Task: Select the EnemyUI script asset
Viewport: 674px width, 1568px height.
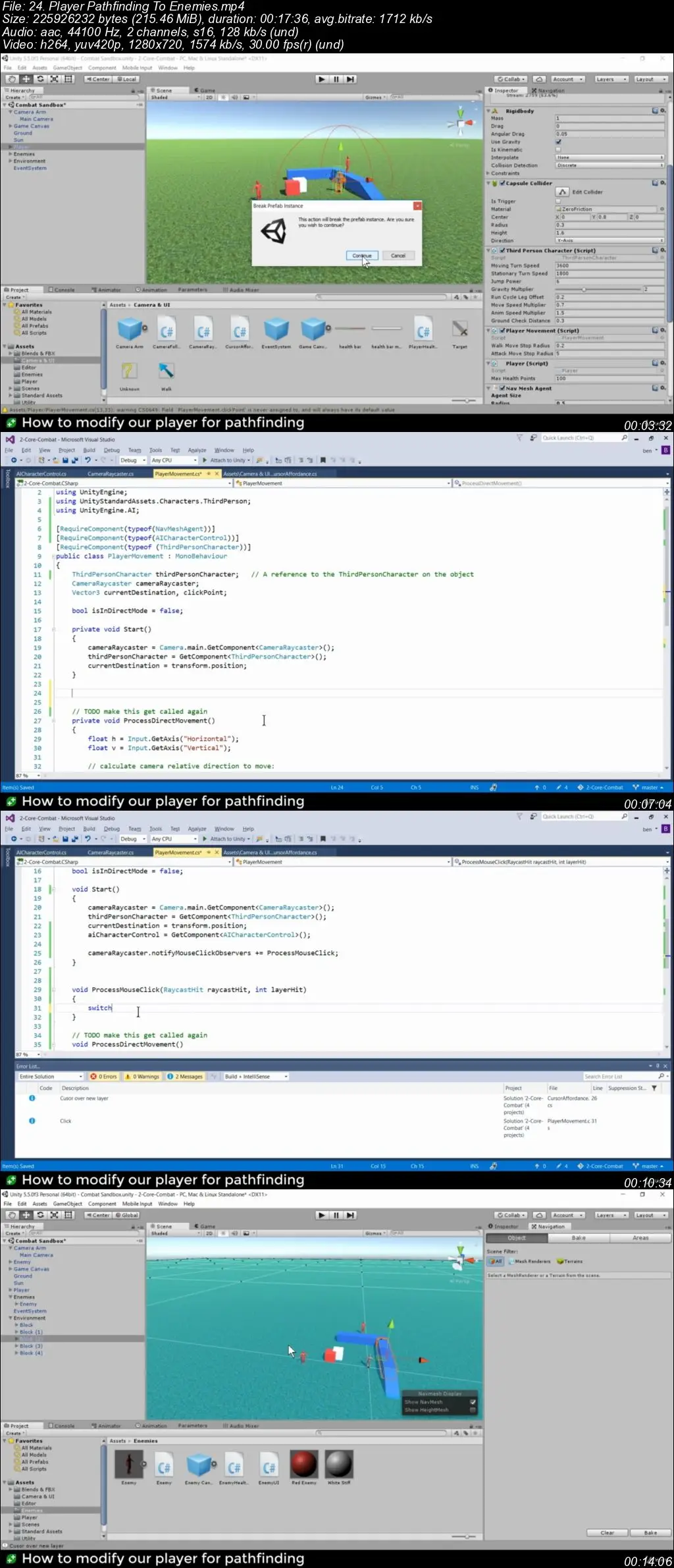Action: [x=269, y=1468]
